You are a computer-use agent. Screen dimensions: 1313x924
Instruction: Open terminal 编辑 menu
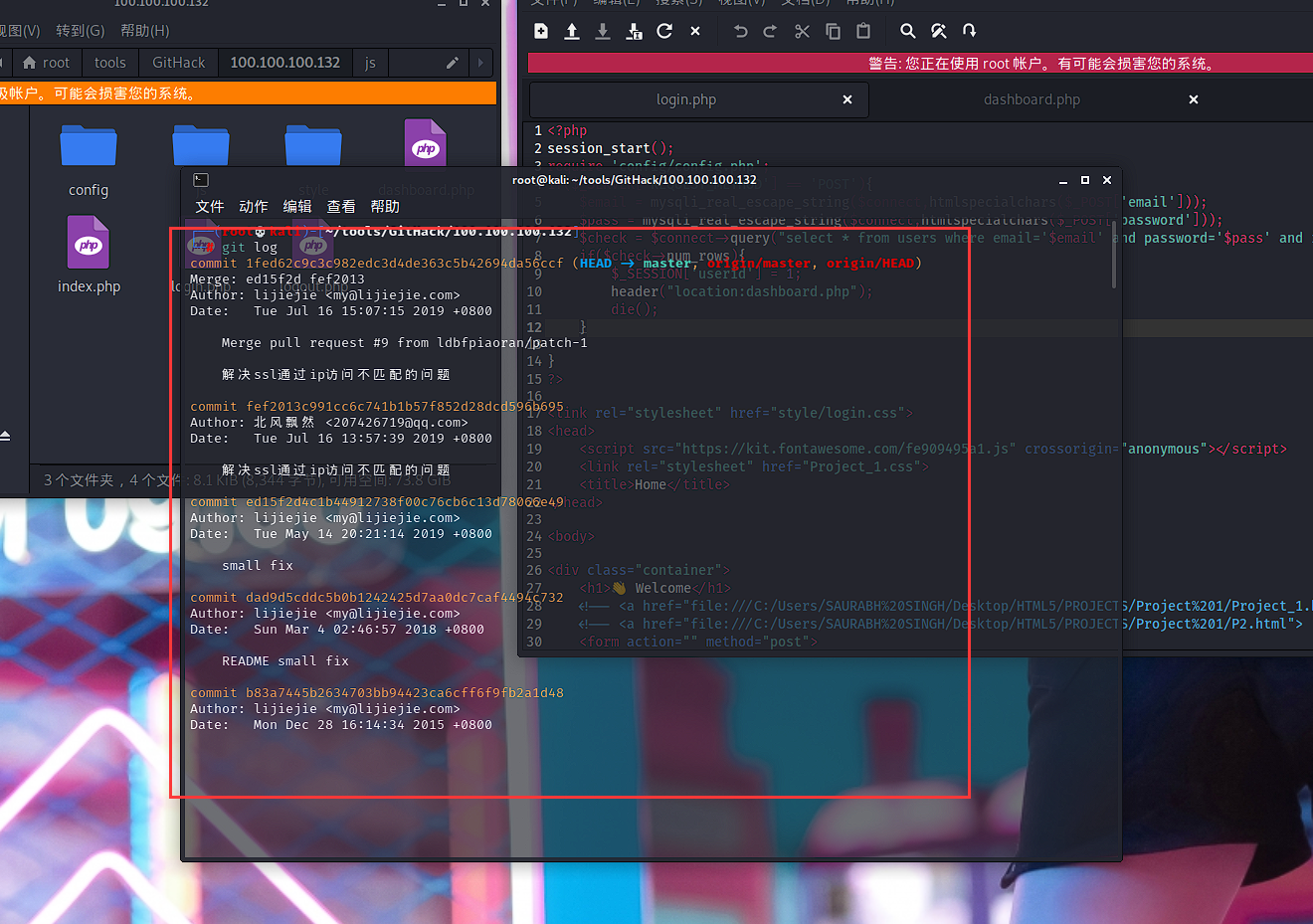(297, 206)
